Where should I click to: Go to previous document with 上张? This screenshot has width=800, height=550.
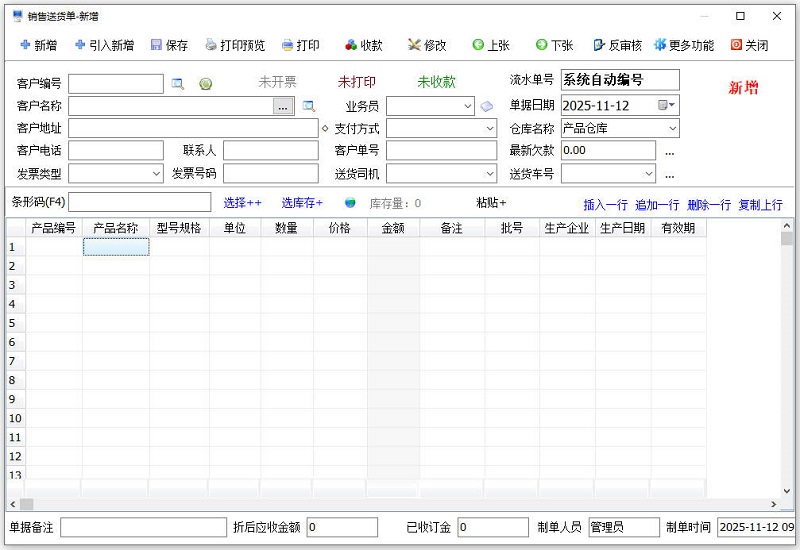490,45
